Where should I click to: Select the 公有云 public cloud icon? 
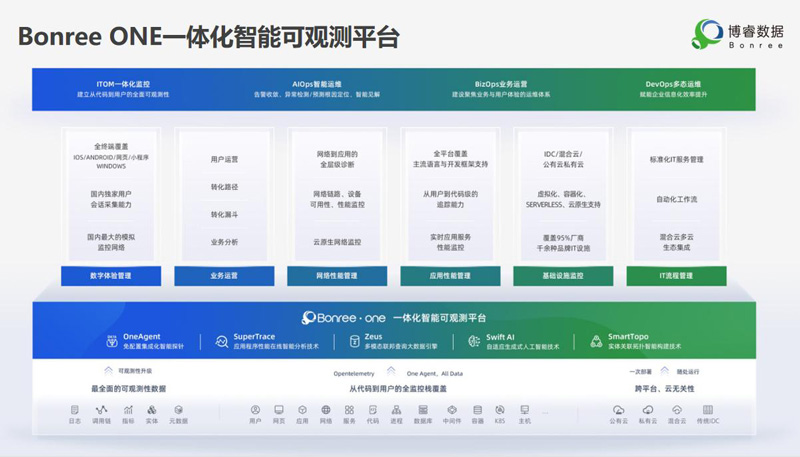(x=618, y=410)
